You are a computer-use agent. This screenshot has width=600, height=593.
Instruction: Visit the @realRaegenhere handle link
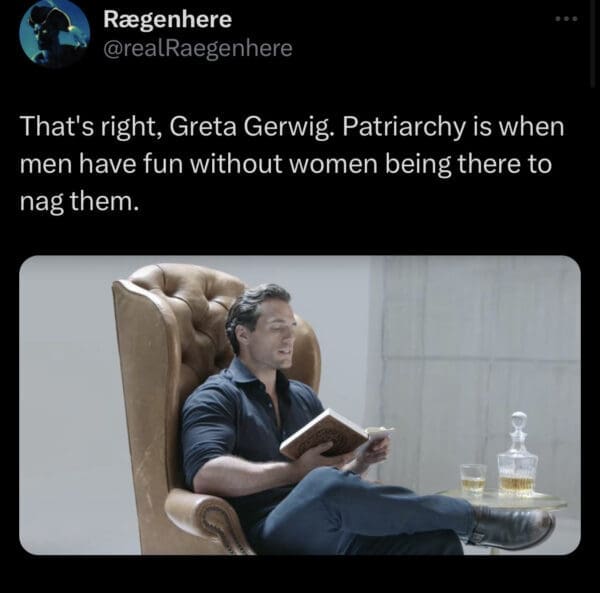198,49
